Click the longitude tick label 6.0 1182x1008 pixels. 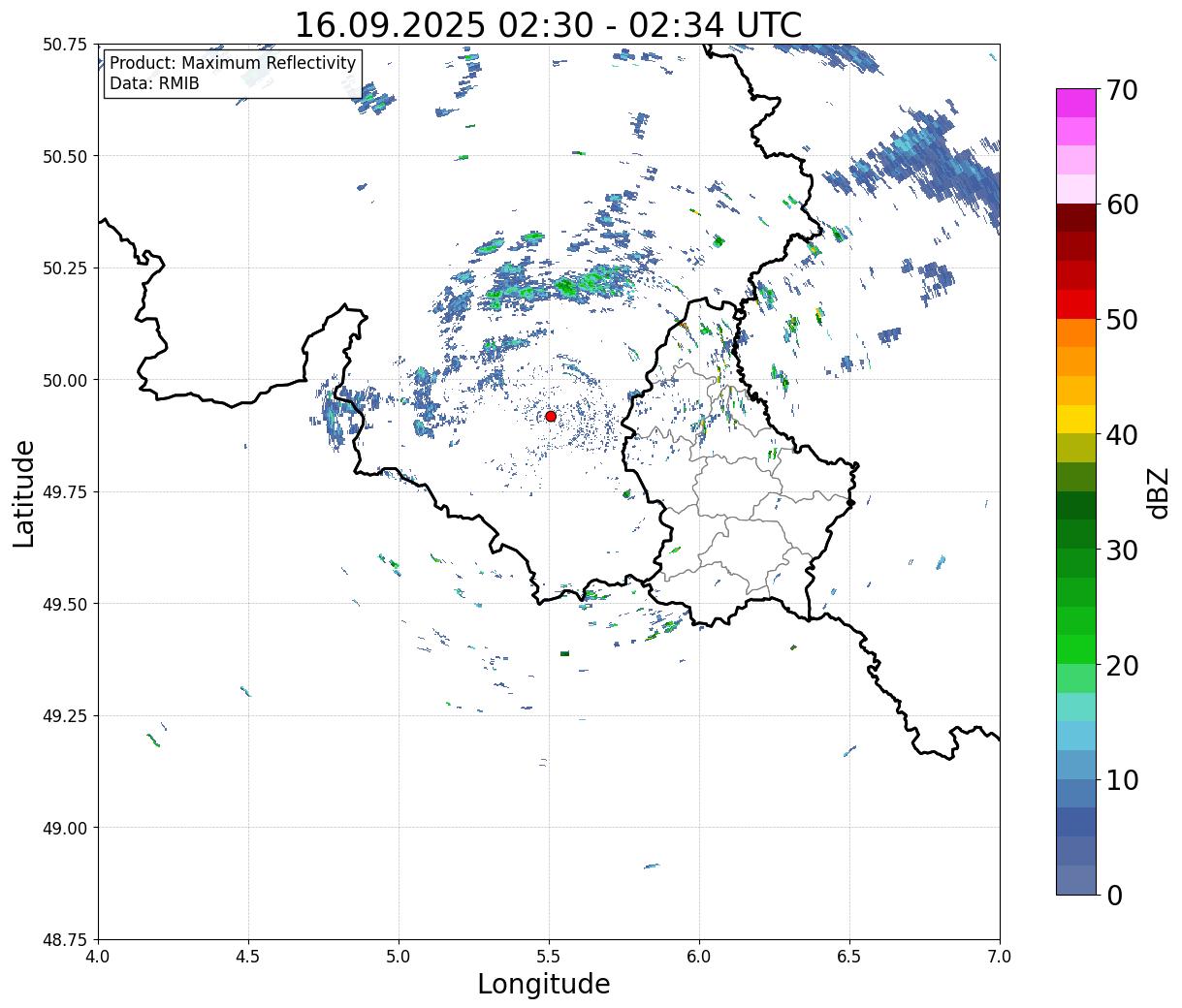[x=699, y=957]
